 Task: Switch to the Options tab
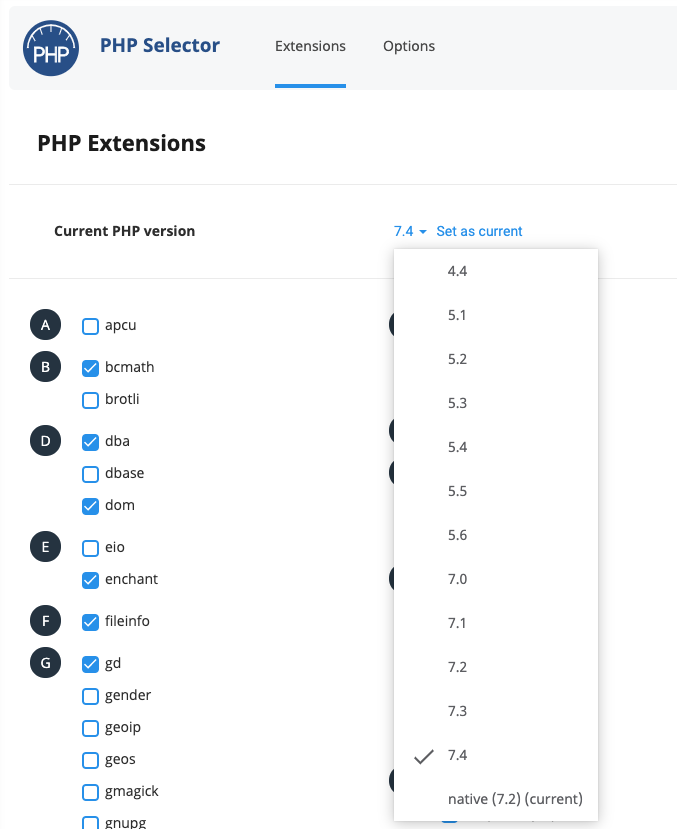click(x=409, y=46)
